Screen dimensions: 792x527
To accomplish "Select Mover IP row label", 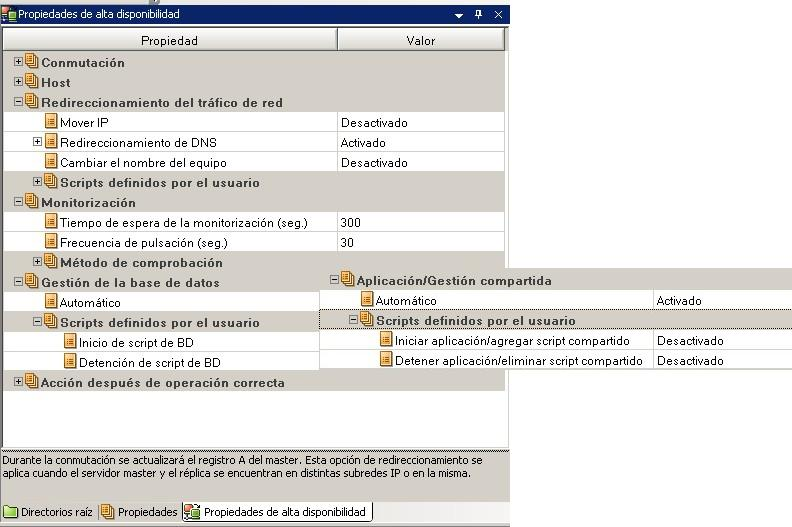I will (x=84, y=123).
